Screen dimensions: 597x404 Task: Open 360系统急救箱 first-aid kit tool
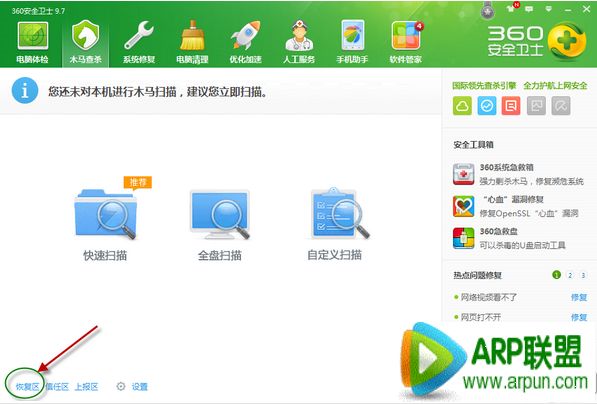pyautogui.click(x=518, y=174)
